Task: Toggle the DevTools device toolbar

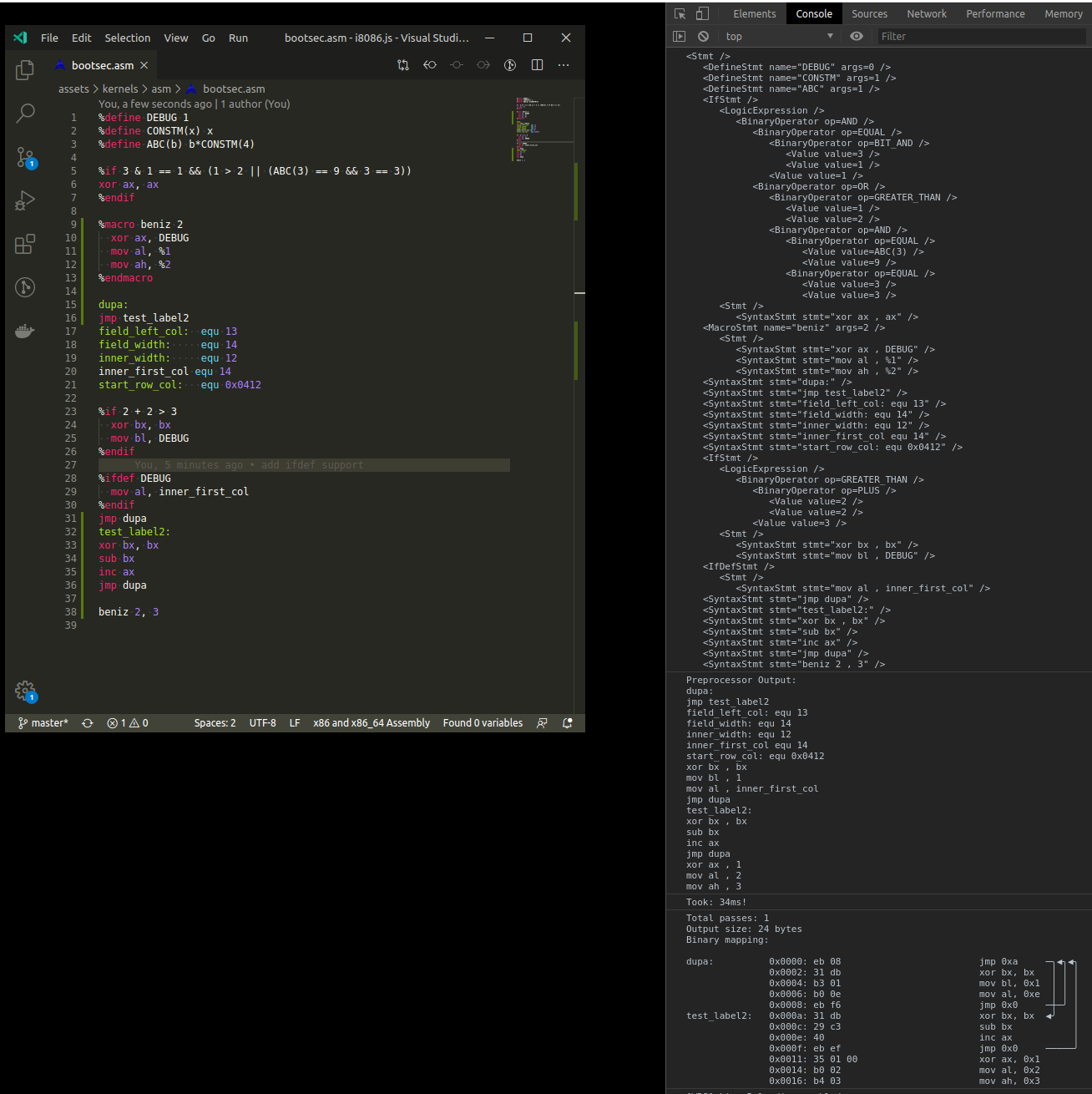Action: [x=702, y=13]
